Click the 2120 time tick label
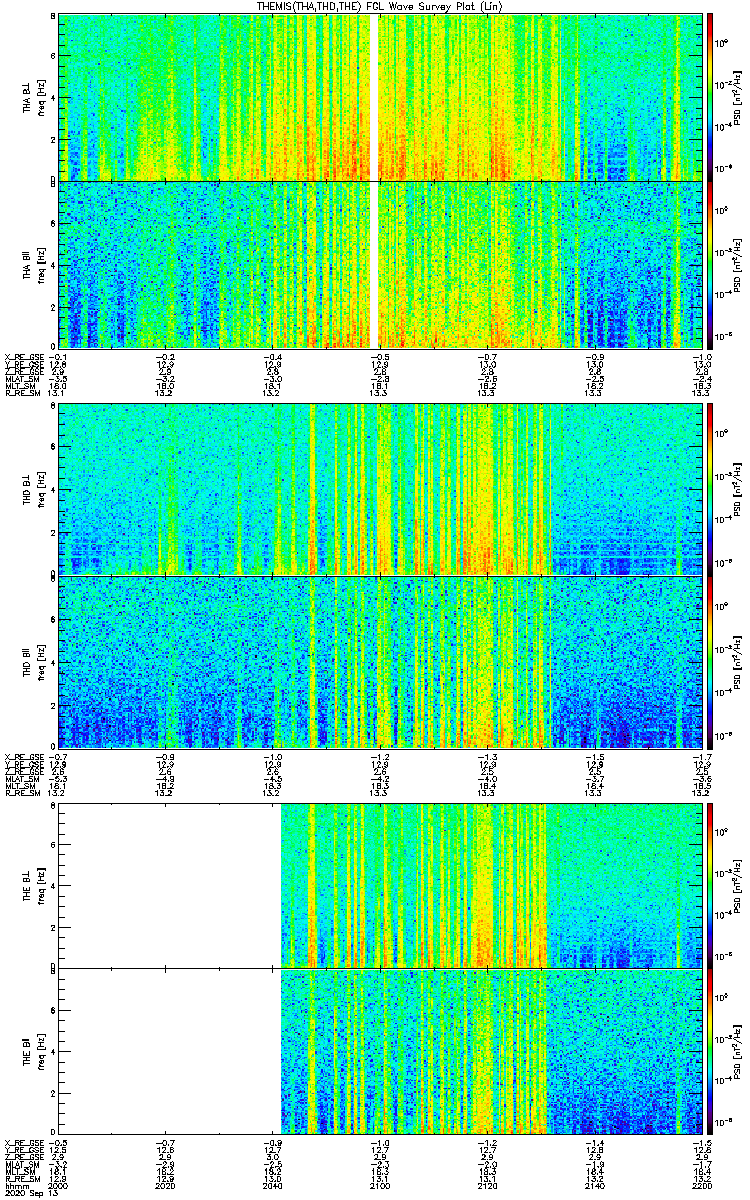 [487, 1187]
